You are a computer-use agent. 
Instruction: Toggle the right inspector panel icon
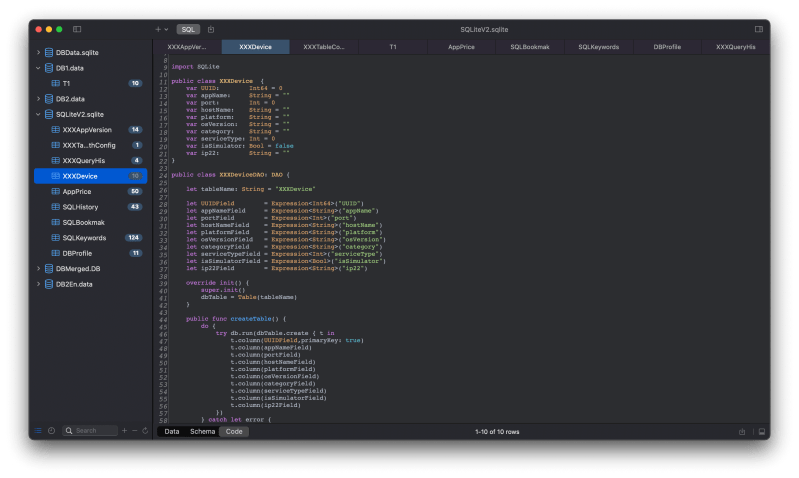[x=759, y=29]
